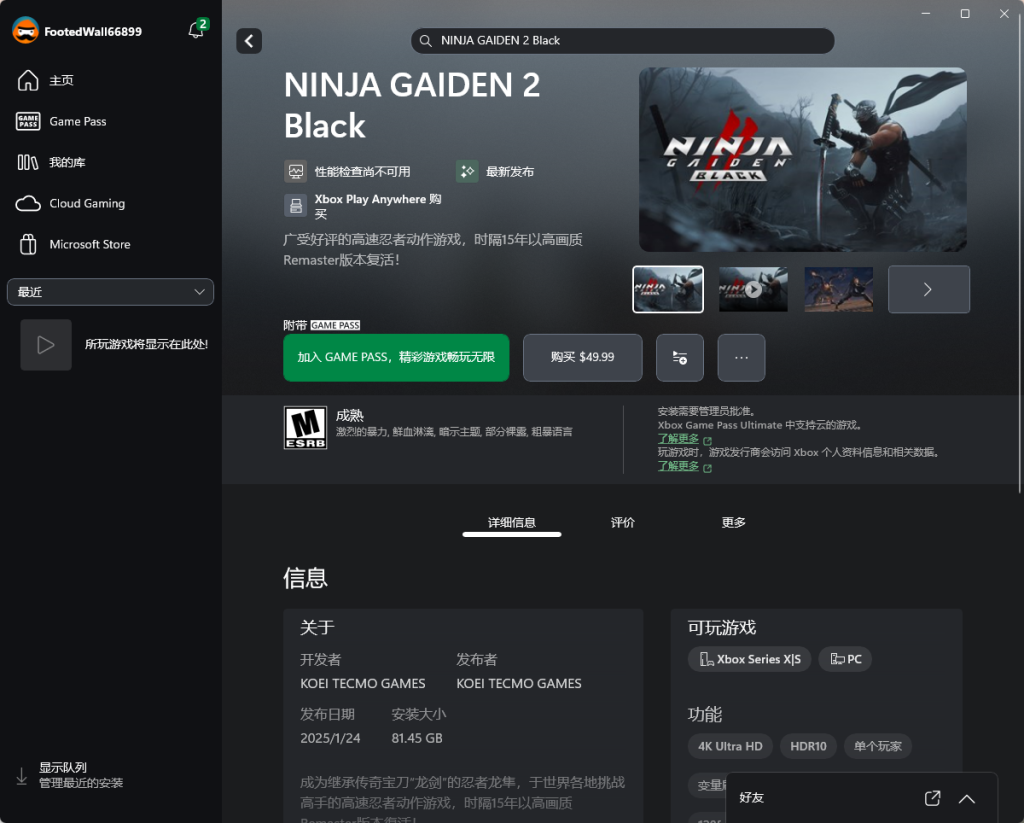This screenshot has width=1024, height=823.
Task: Click the recent games play placeholder icon
Action: [46, 345]
